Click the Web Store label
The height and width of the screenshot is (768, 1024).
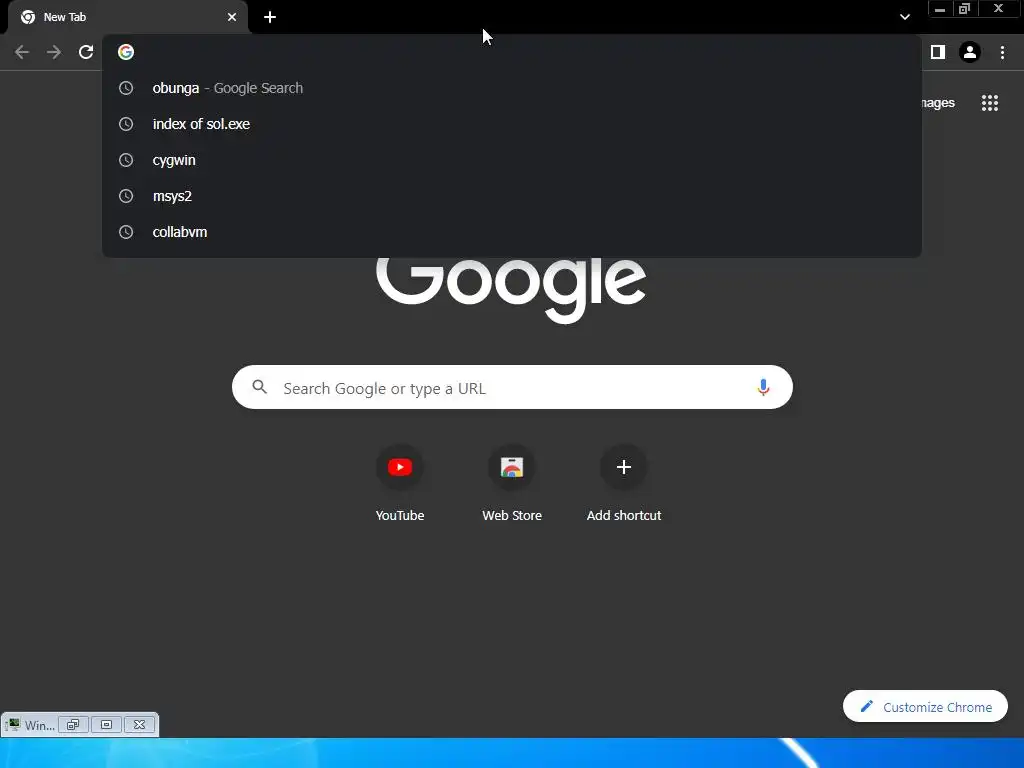512,515
